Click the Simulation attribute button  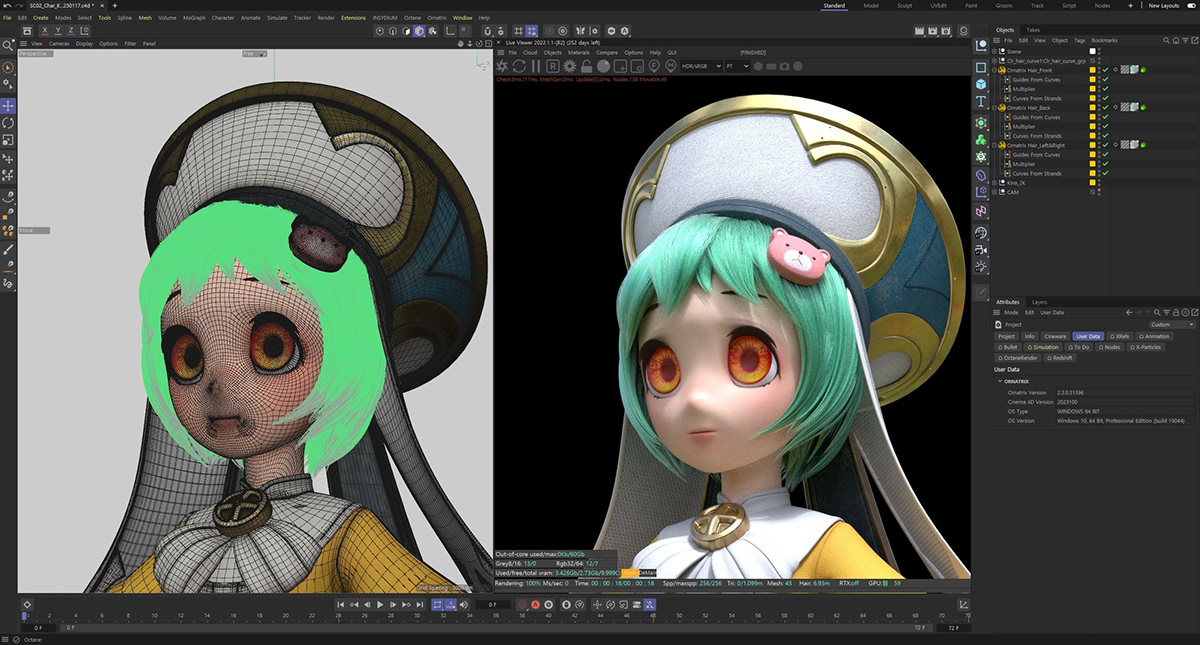1044,347
